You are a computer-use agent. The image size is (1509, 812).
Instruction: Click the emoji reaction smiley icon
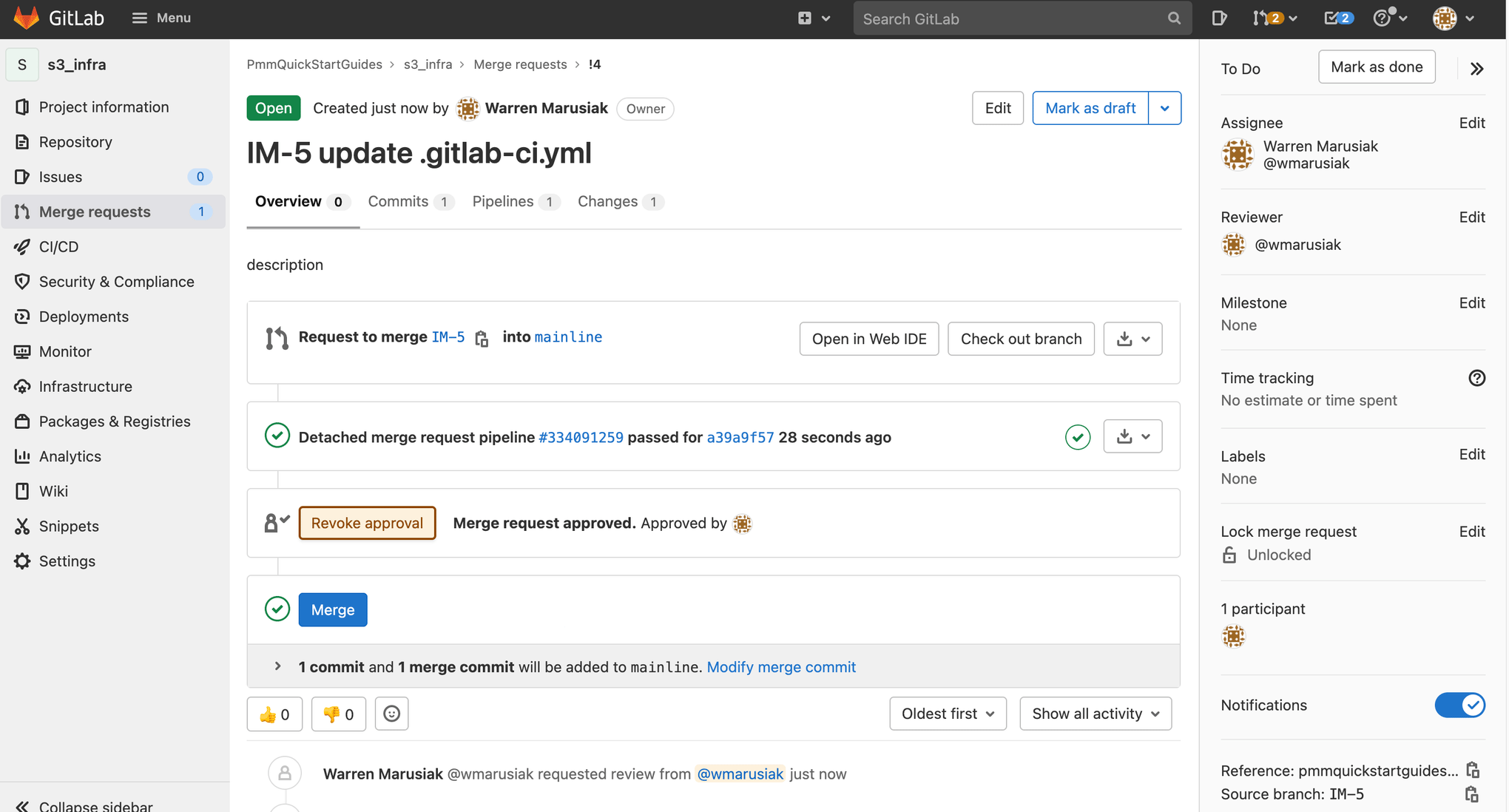point(391,714)
